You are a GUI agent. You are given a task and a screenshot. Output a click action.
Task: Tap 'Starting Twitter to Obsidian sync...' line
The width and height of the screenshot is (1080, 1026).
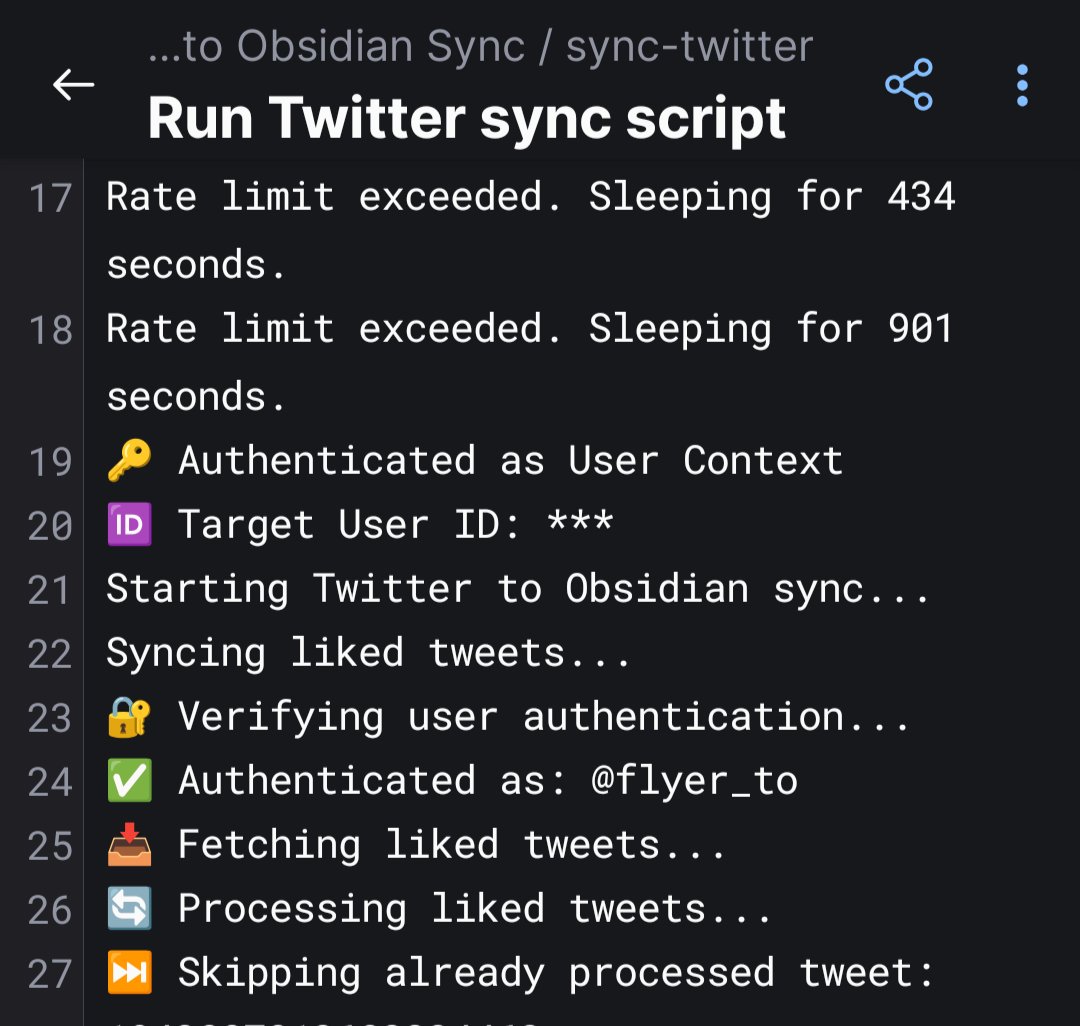[x=517, y=589]
